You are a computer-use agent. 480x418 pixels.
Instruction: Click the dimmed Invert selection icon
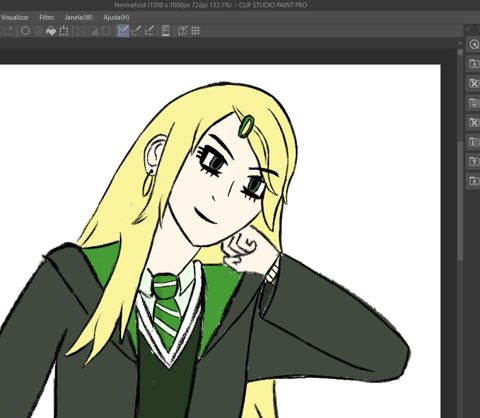(x=93, y=31)
